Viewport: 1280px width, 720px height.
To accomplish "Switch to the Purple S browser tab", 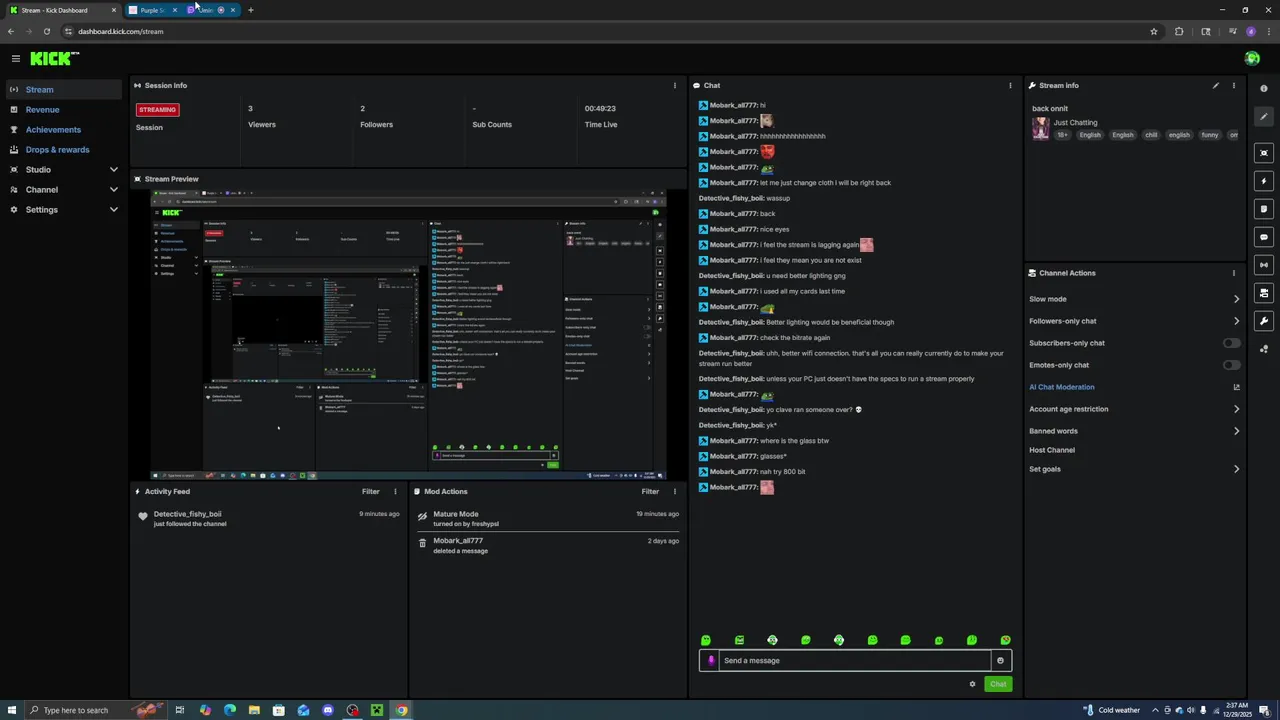I will [x=152, y=10].
